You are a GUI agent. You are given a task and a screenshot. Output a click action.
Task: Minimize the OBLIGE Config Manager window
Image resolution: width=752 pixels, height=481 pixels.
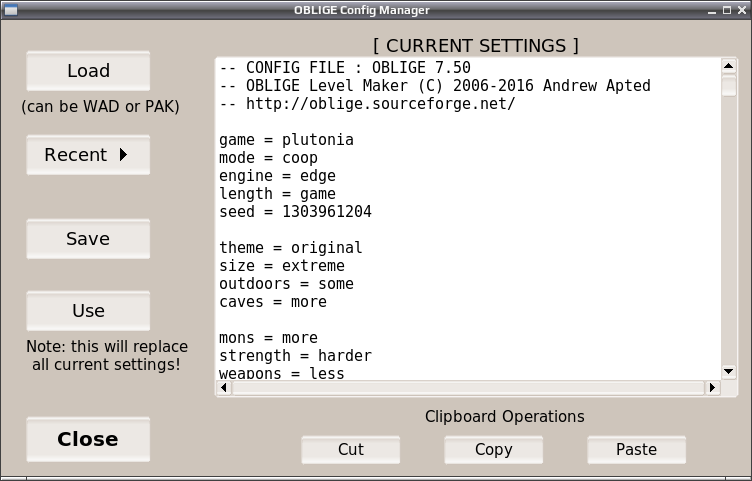(712, 10)
